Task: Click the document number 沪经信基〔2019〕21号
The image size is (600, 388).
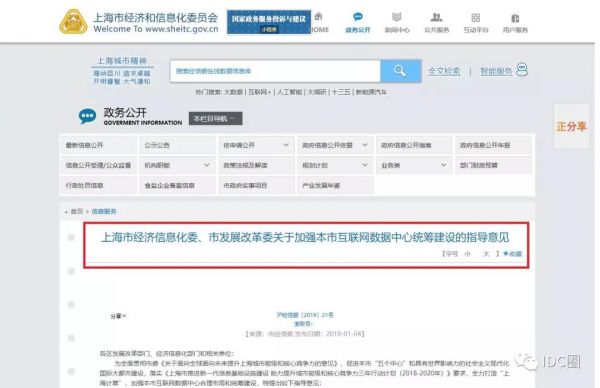Action: tap(305, 315)
